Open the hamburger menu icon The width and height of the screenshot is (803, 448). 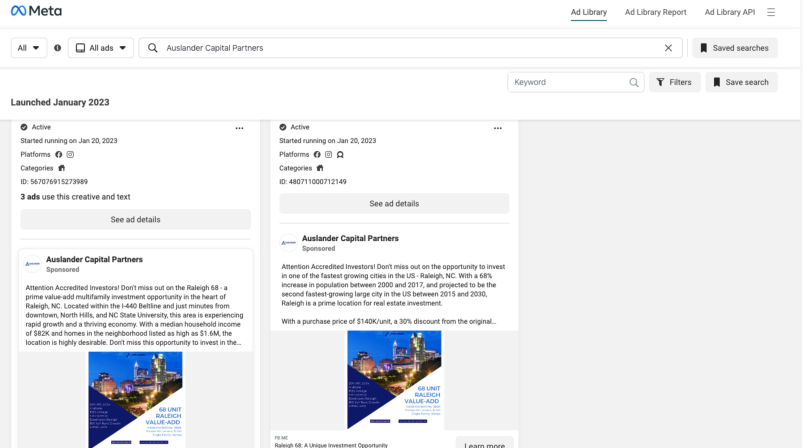pos(771,12)
